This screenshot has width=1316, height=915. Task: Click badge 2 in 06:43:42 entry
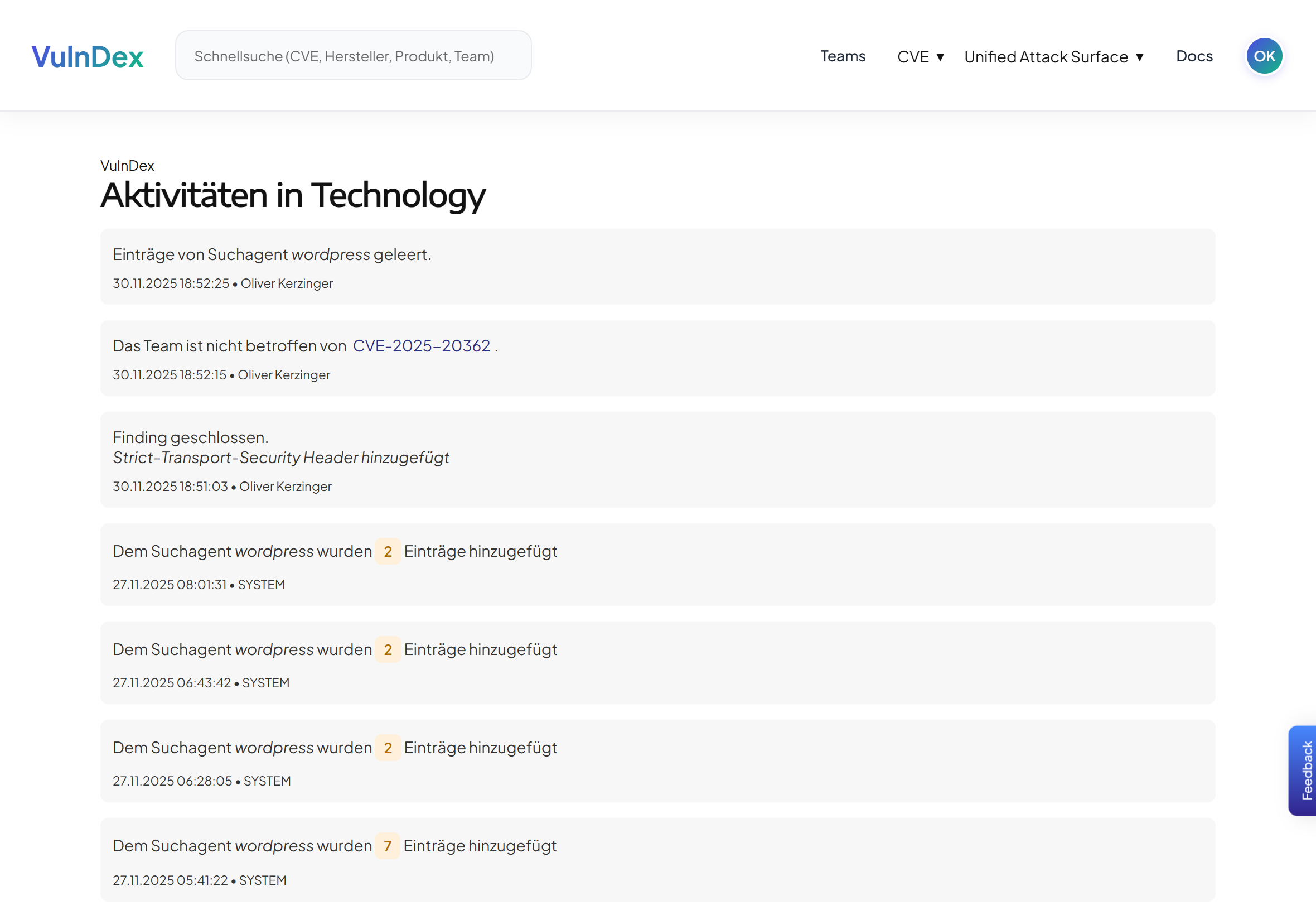point(388,649)
